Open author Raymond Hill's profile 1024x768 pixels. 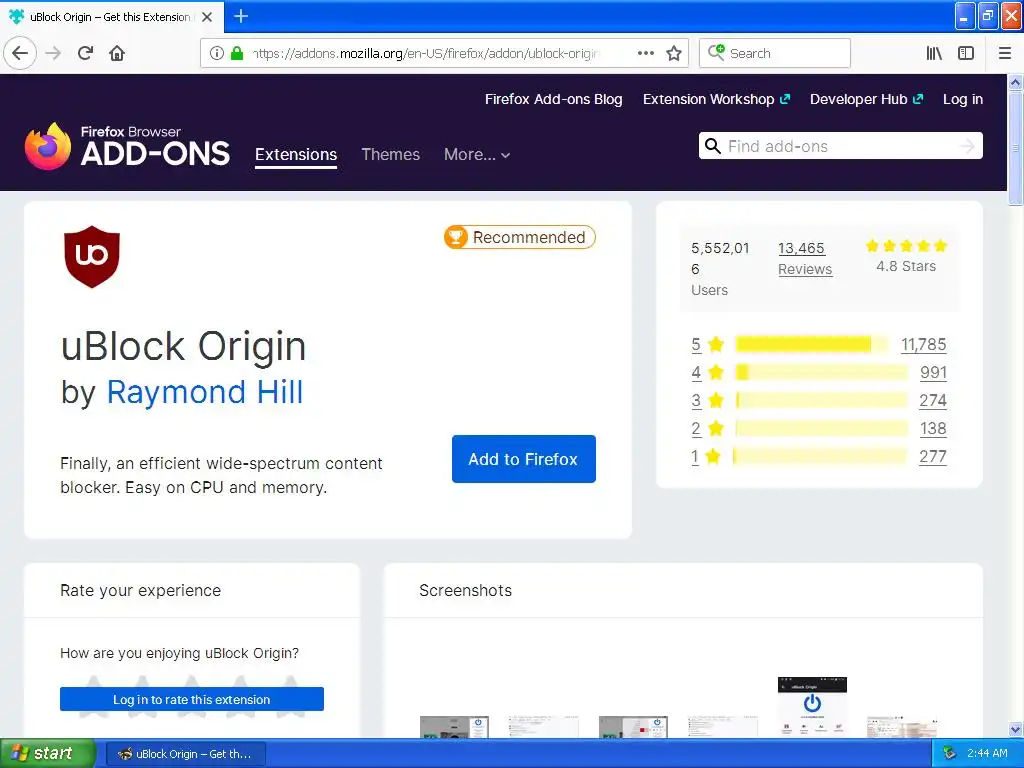(204, 392)
